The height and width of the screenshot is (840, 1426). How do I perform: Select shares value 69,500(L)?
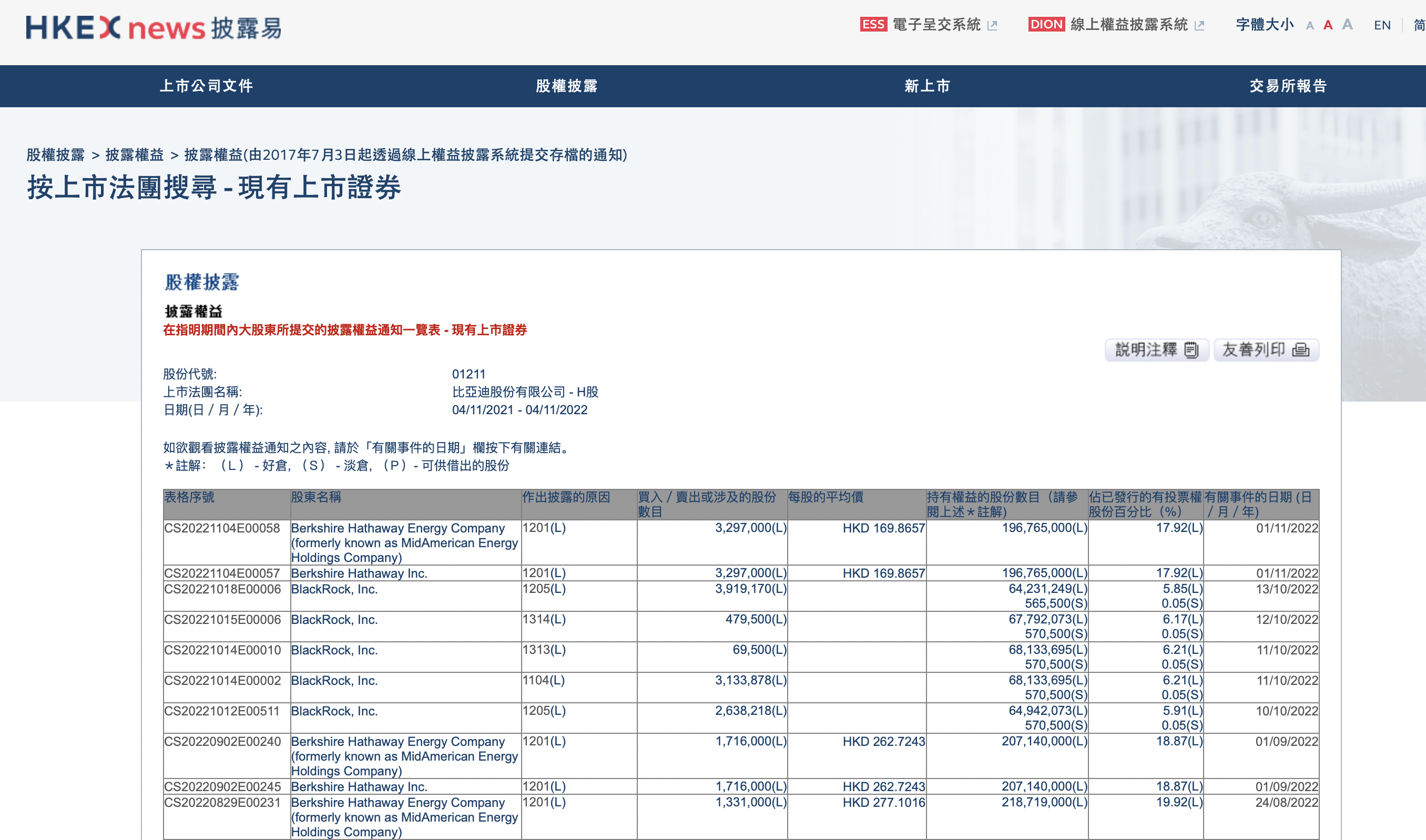pyautogui.click(x=760, y=650)
